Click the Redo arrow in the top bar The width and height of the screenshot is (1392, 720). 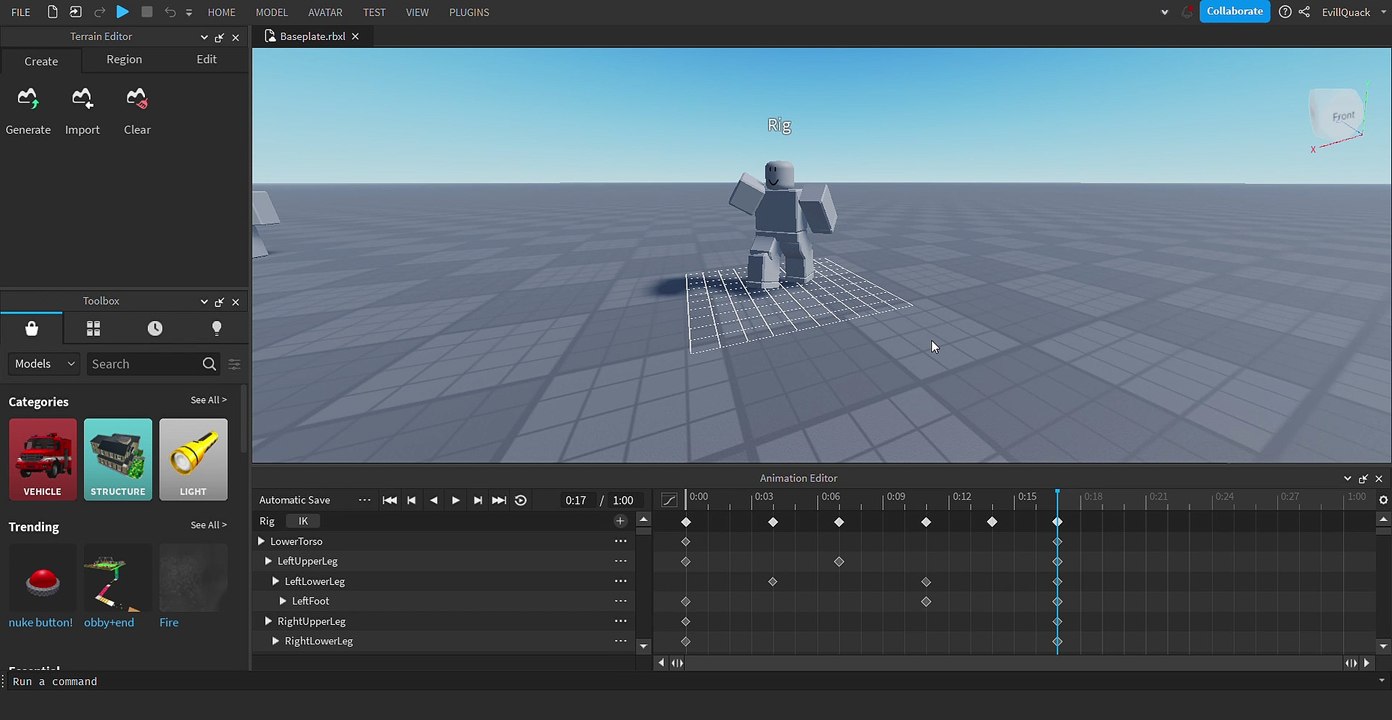(x=99, y=12)
